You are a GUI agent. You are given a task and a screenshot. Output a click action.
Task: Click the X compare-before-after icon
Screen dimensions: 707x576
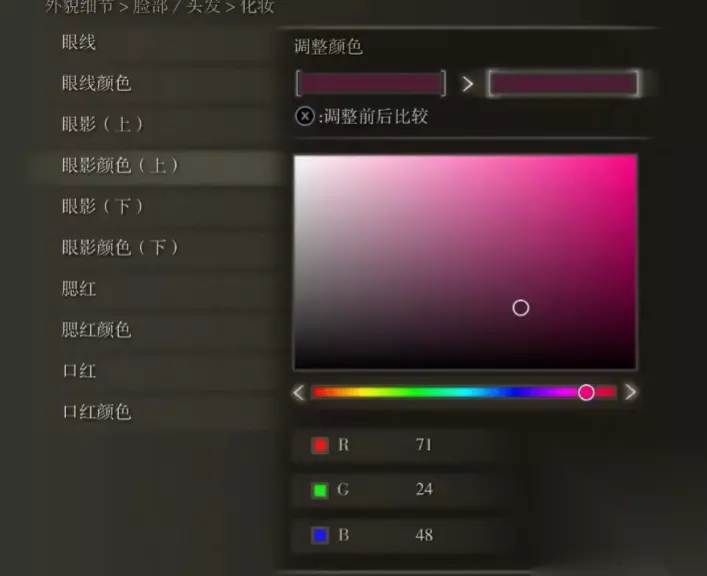(x=305, y=116)
